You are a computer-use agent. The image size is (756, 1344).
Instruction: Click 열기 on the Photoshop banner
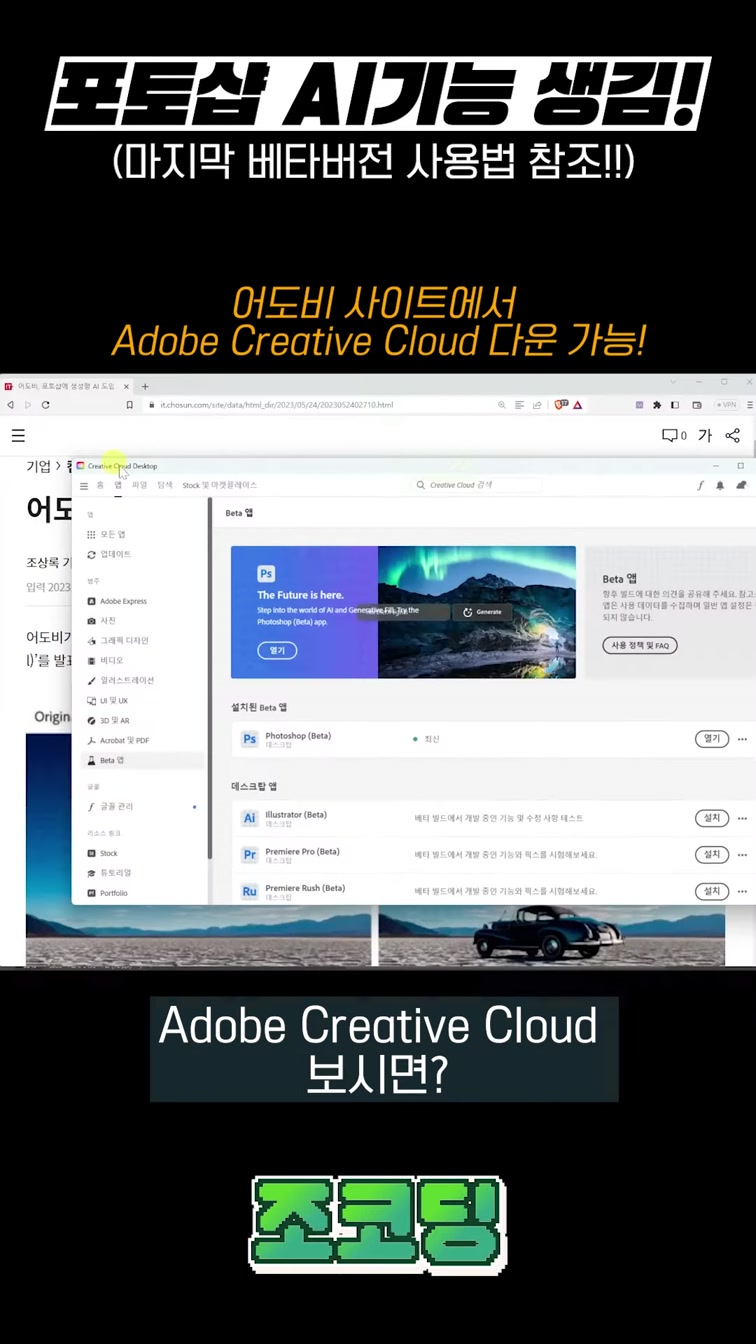277,650
